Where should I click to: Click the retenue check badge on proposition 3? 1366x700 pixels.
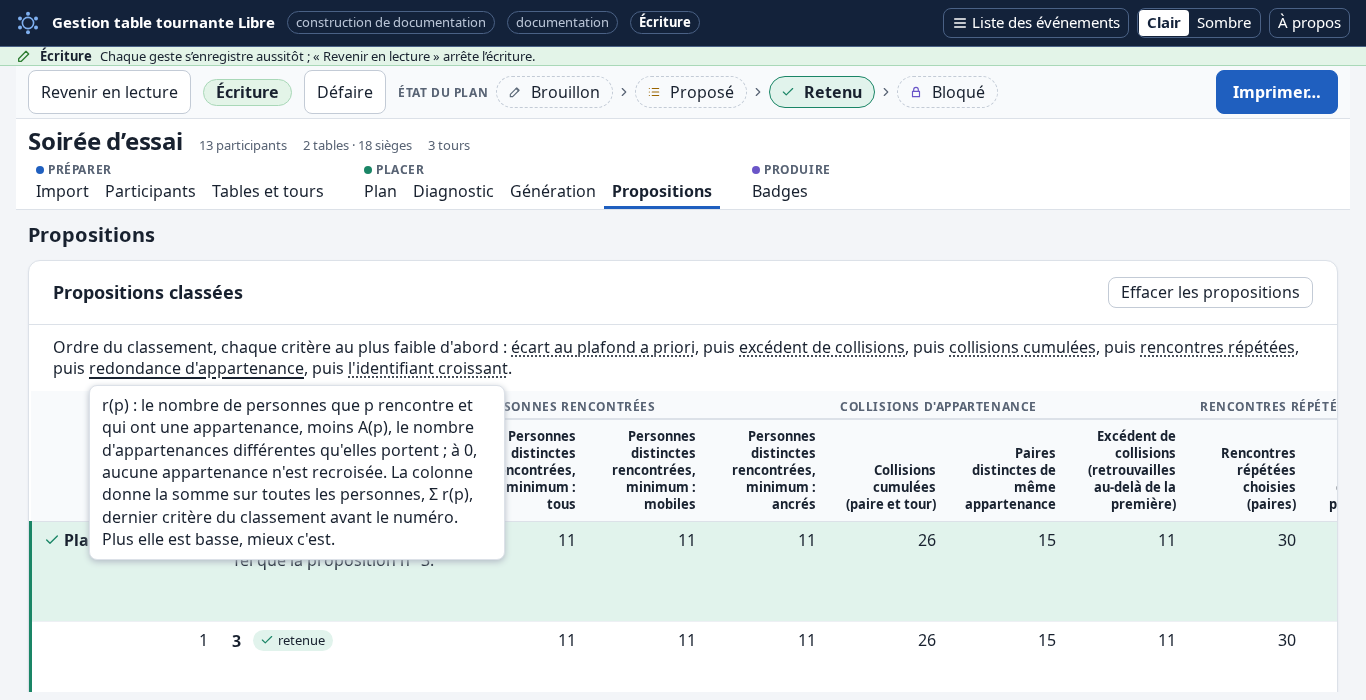[293, 640]
